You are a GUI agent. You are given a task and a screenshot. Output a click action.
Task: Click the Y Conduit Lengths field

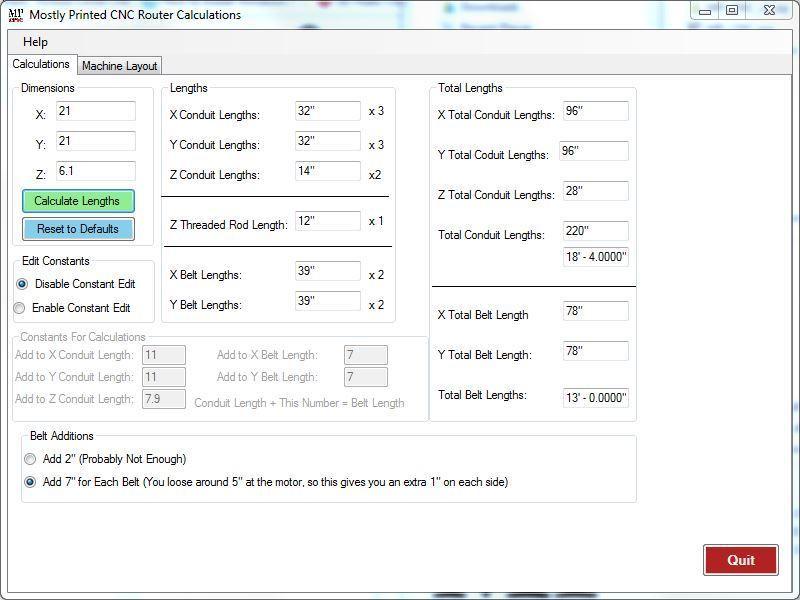coord(328,141)
